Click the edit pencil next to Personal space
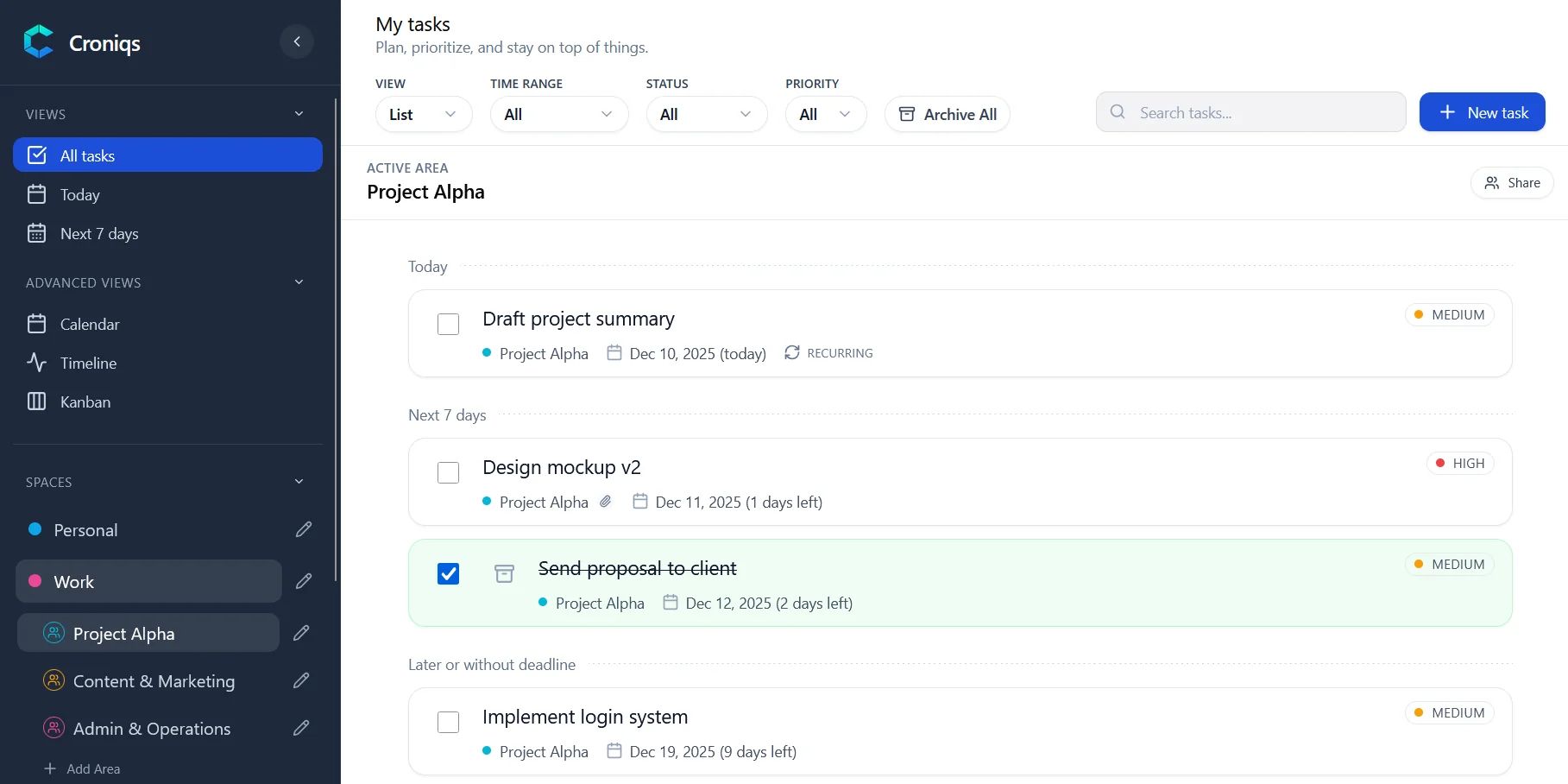 303,529
